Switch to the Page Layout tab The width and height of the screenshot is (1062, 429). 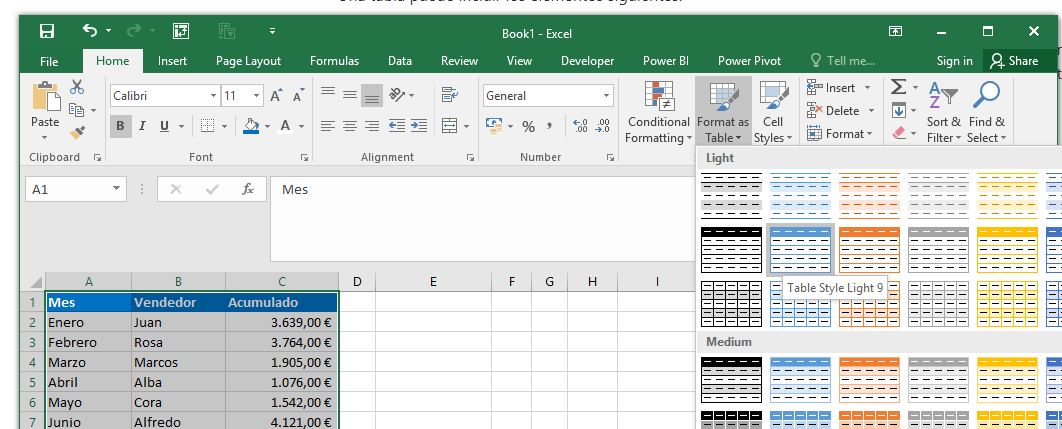[x=248, y=61]
